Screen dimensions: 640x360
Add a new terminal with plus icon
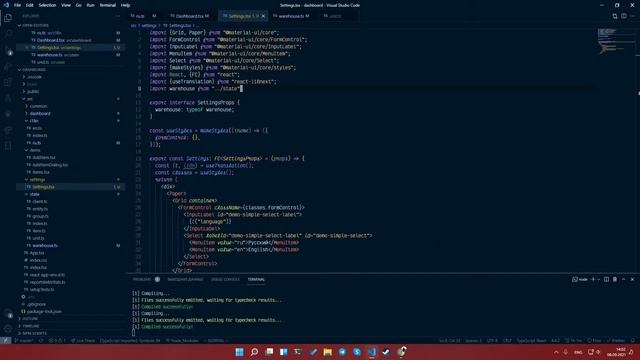tap(593, 279)
